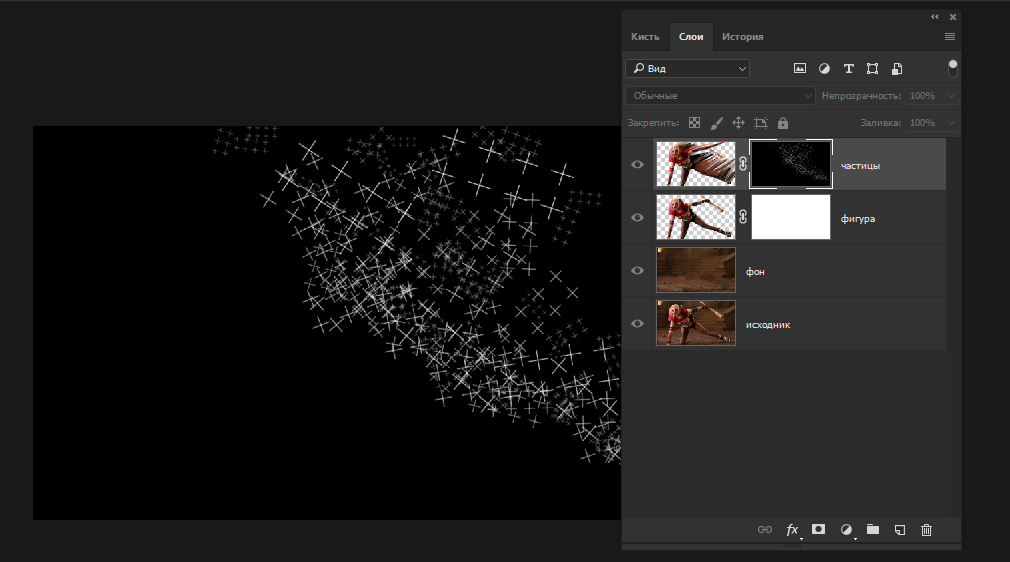Hide the частицы layer
Viewport: 1010px width, 562px height.
click(x=637, y=164)
